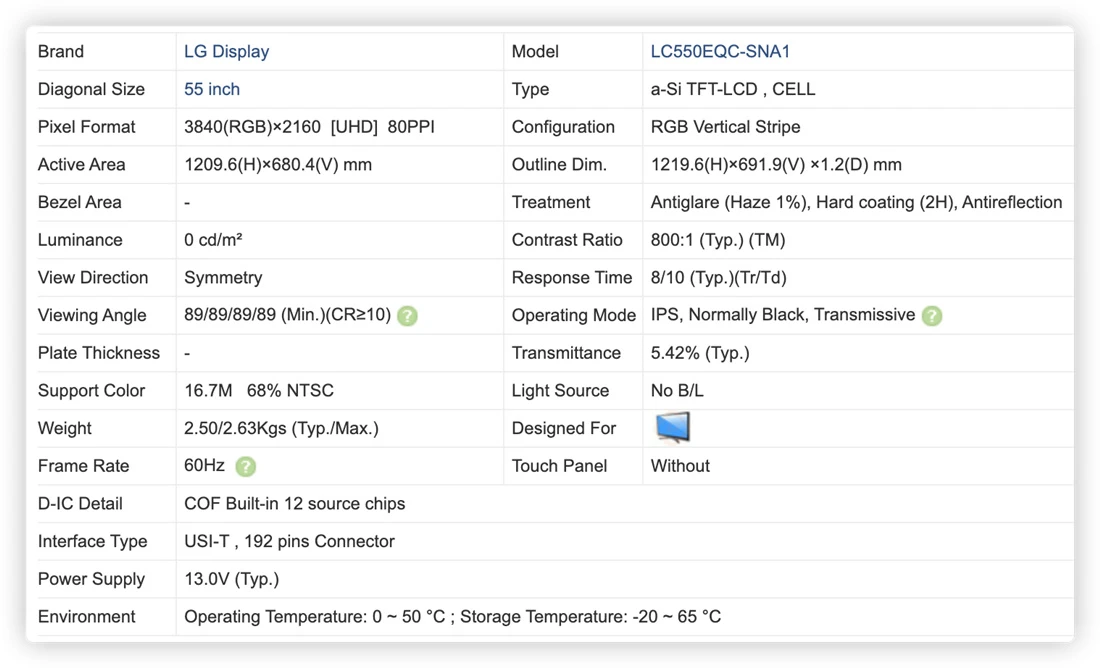Click the Environment temperature text
The image size is (1100, 668).
(x=452, y=617)
